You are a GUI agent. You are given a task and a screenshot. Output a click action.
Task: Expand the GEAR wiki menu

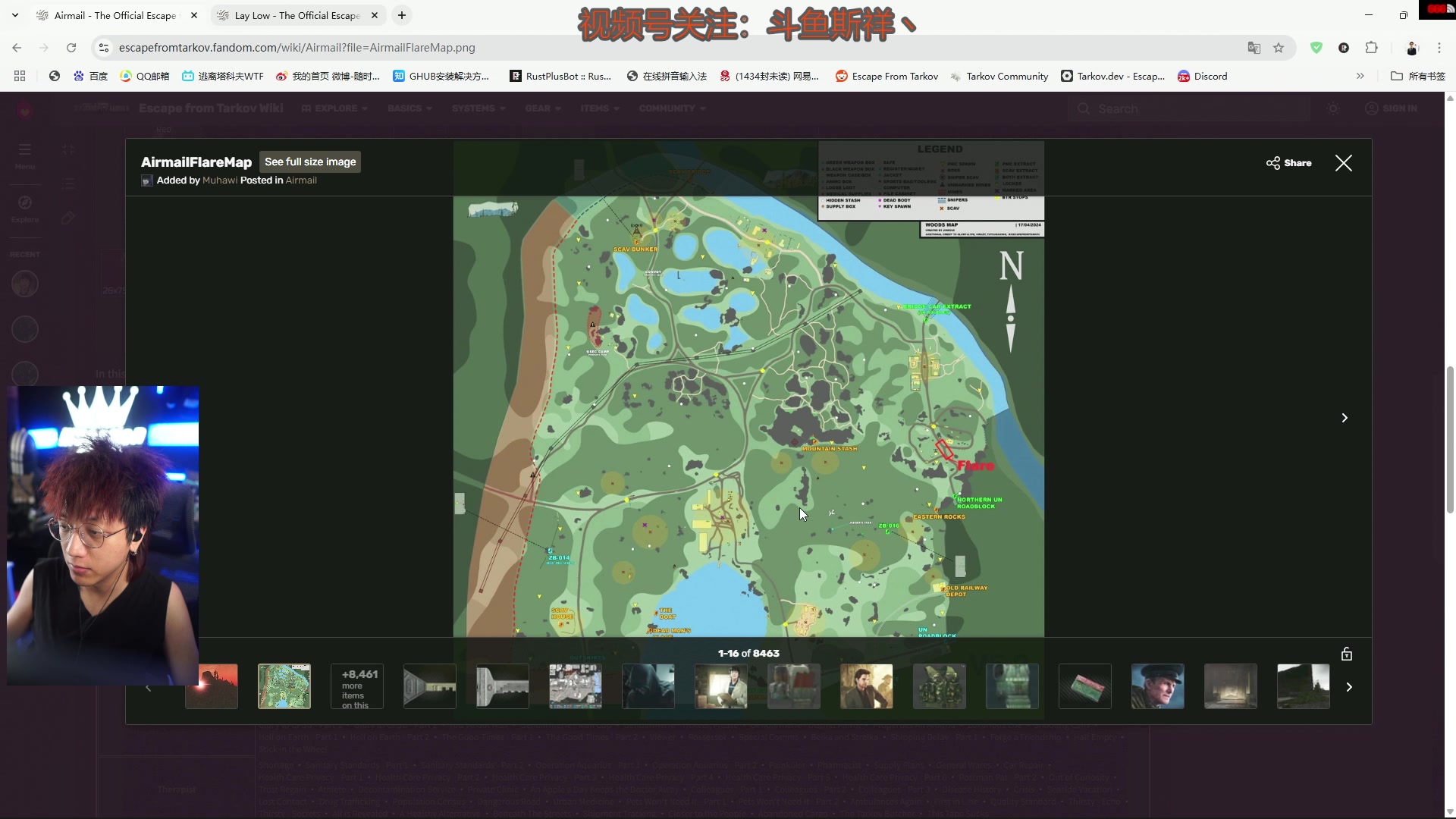543,108
